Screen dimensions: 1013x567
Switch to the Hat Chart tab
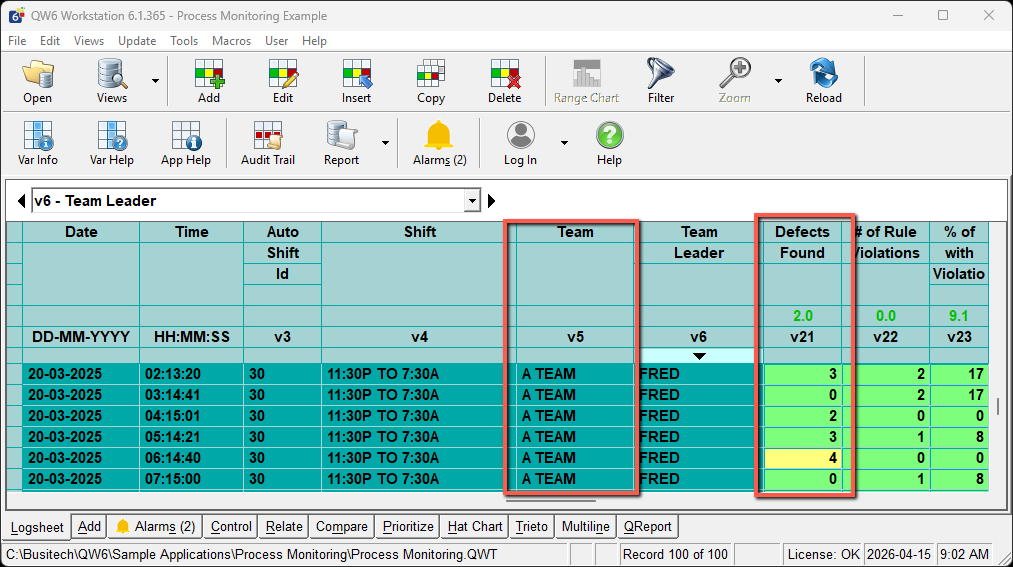pos(475,527)
